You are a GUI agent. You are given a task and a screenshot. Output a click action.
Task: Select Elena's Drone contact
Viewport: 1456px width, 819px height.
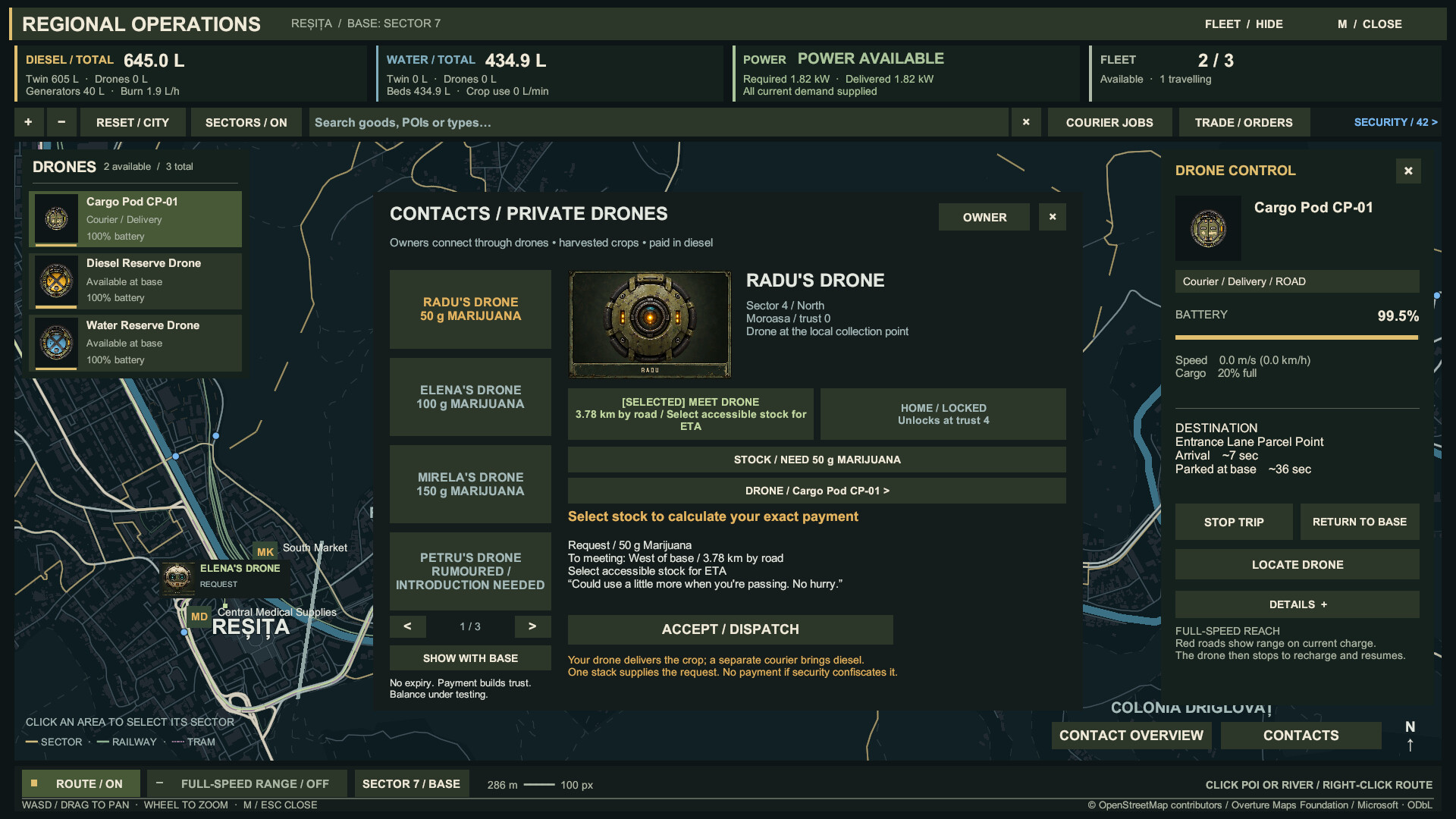tap(470, 397)
